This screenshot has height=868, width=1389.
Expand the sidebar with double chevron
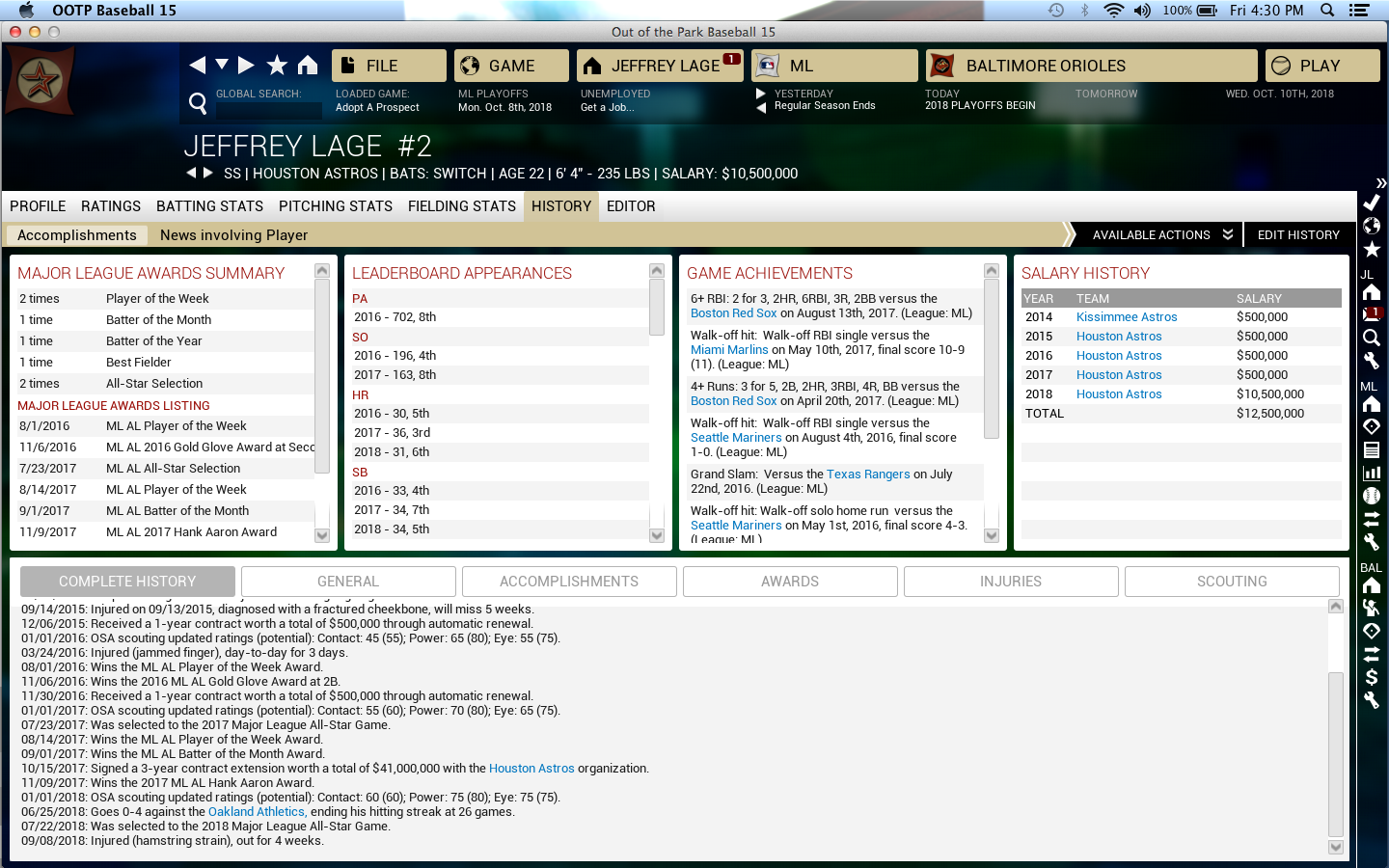coord(1380,183)
